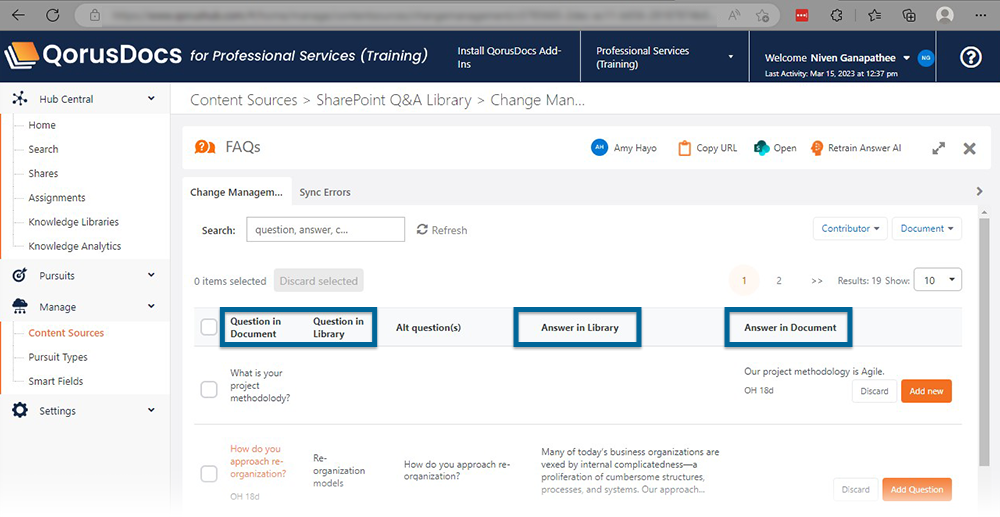
Task: Open Content Sources in sidebar
Action: click(x=66, y=333)
